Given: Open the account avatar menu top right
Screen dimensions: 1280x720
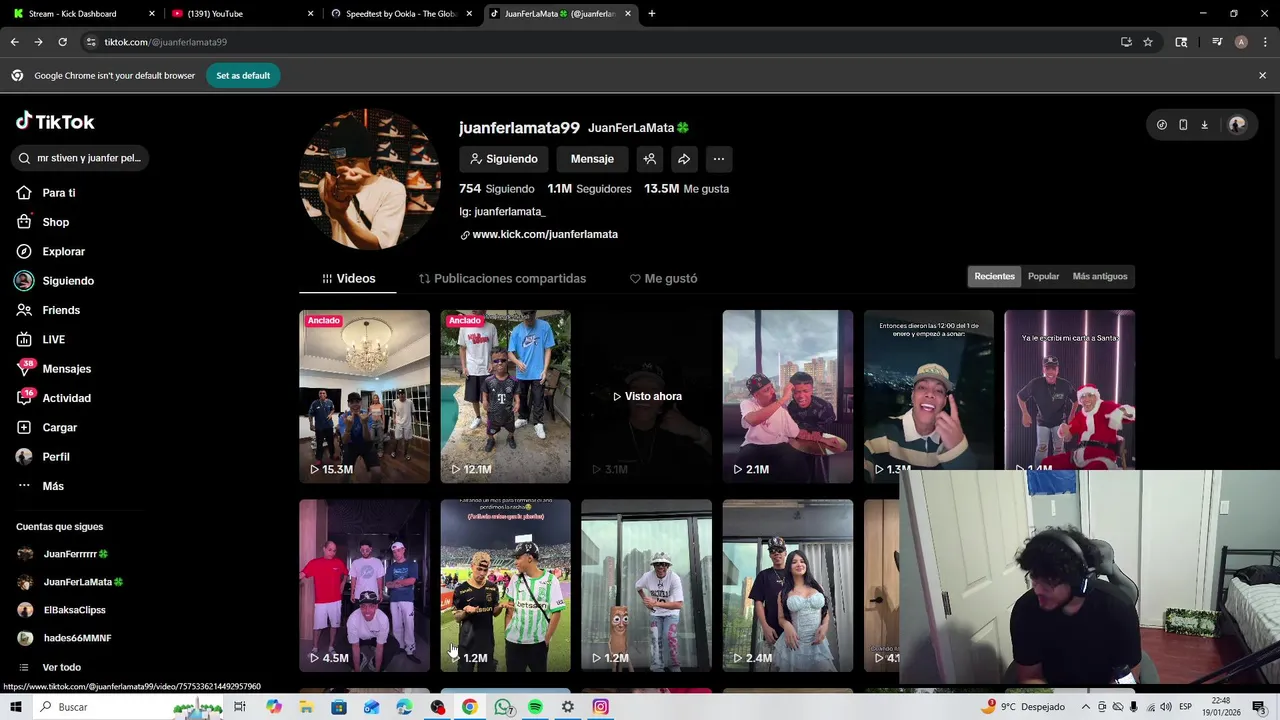Looking at the screenshot, I should [1237, 125].
